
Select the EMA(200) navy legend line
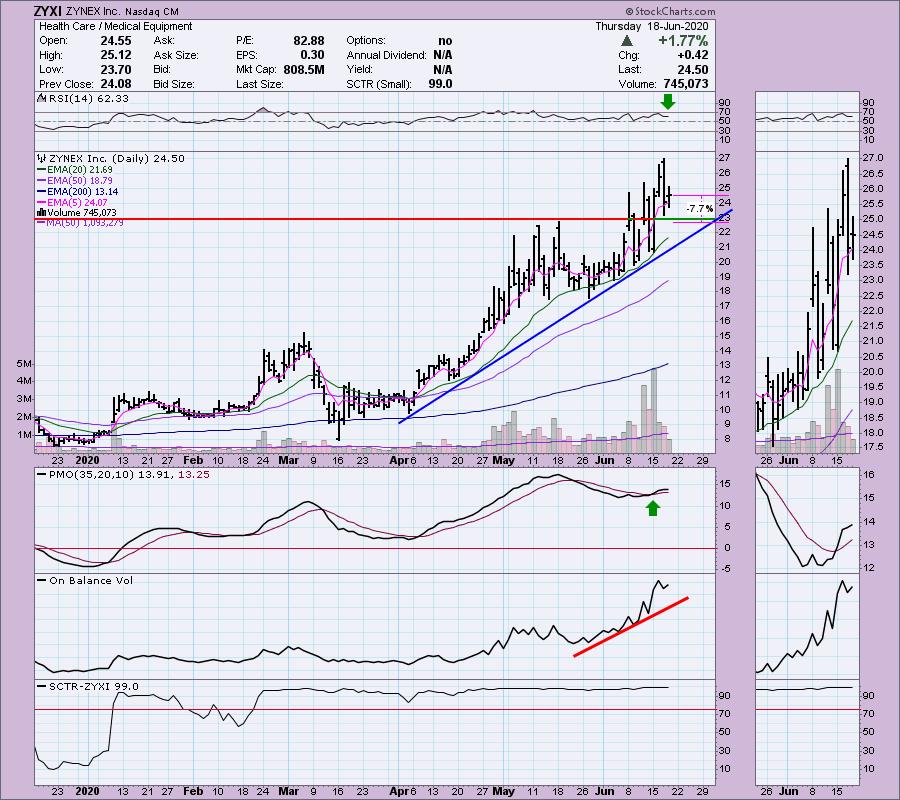(41, 192)
